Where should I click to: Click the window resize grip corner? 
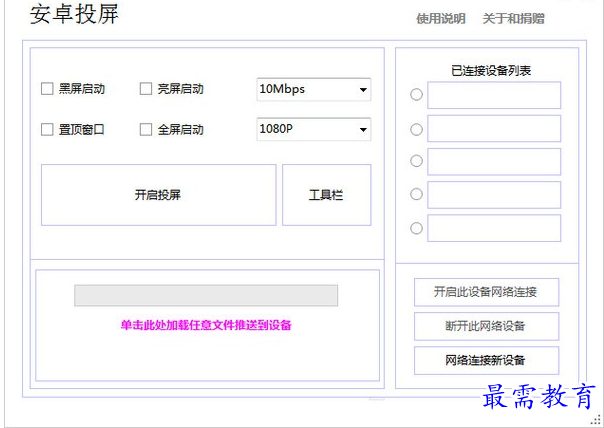[x=597, y=420]
